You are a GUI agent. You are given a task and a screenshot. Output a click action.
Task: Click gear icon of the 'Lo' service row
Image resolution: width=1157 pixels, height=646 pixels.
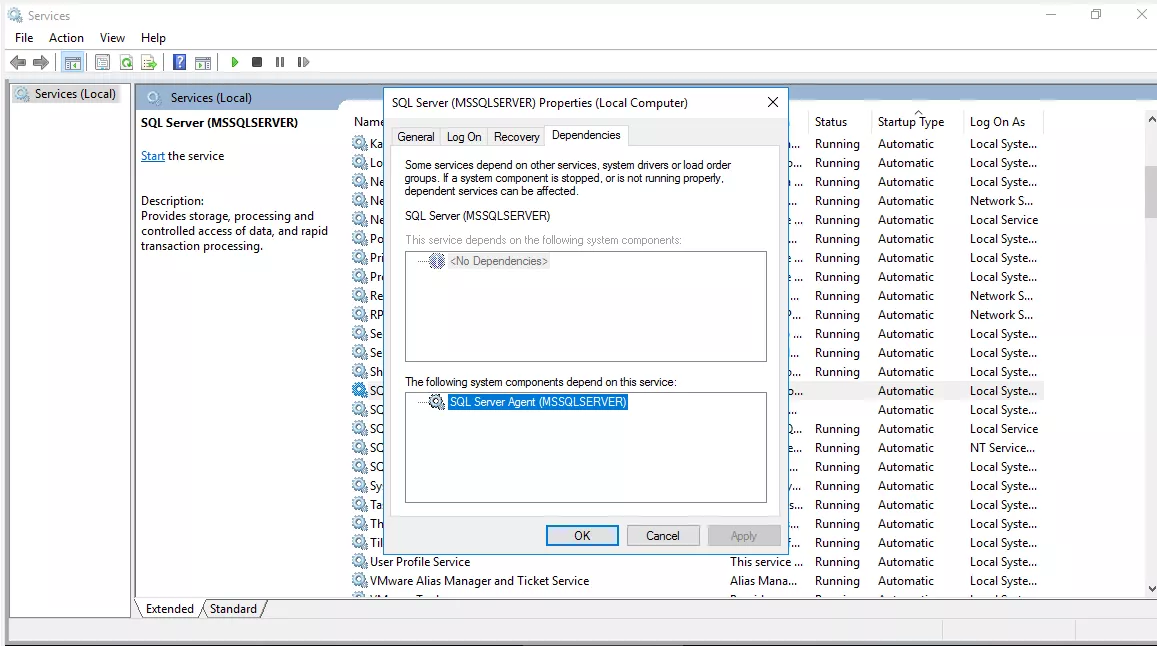359,162
